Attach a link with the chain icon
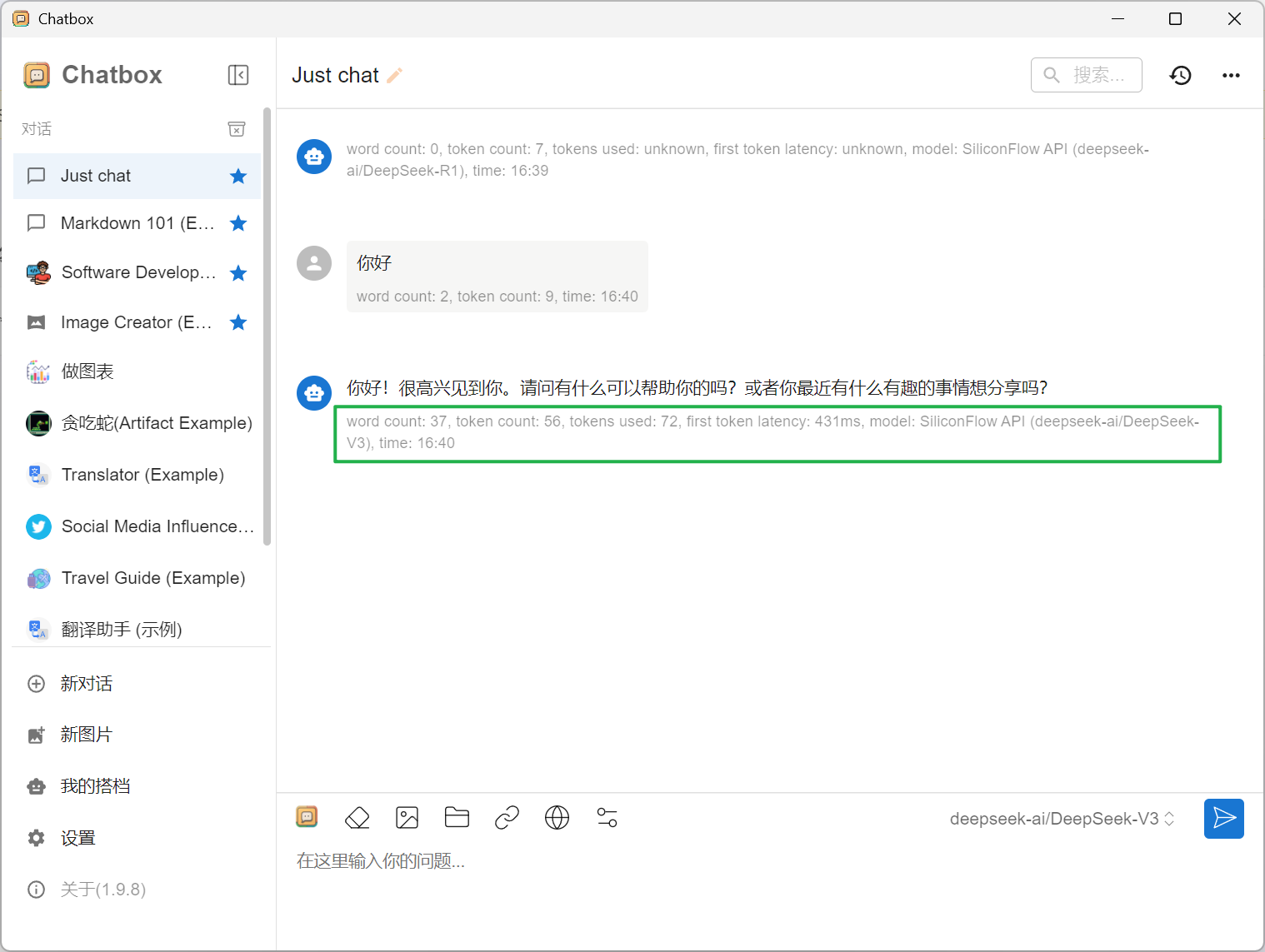 (x=507, y=818)
